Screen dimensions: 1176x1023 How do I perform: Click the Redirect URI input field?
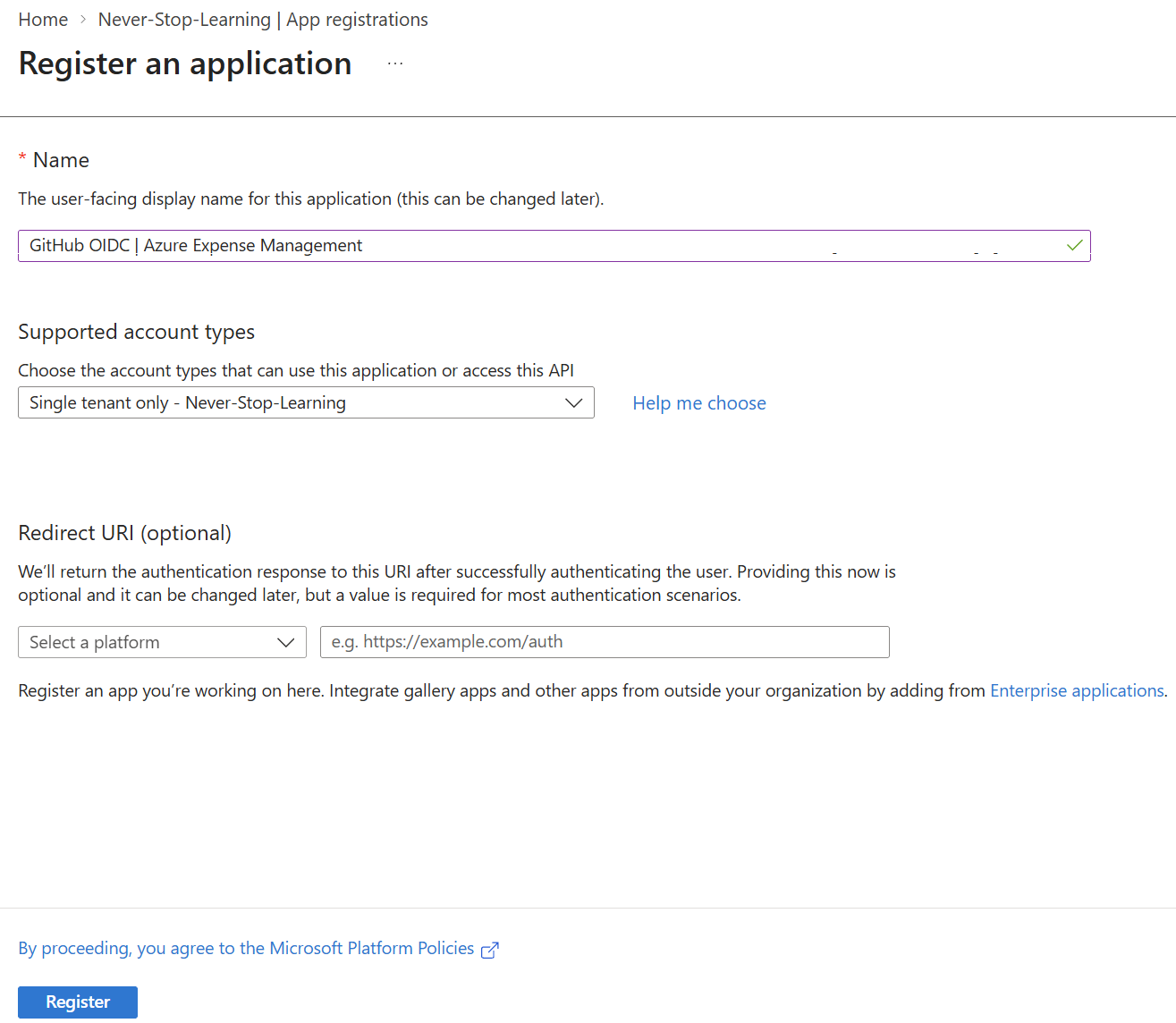pyautogui.click(x=605, y=642)
